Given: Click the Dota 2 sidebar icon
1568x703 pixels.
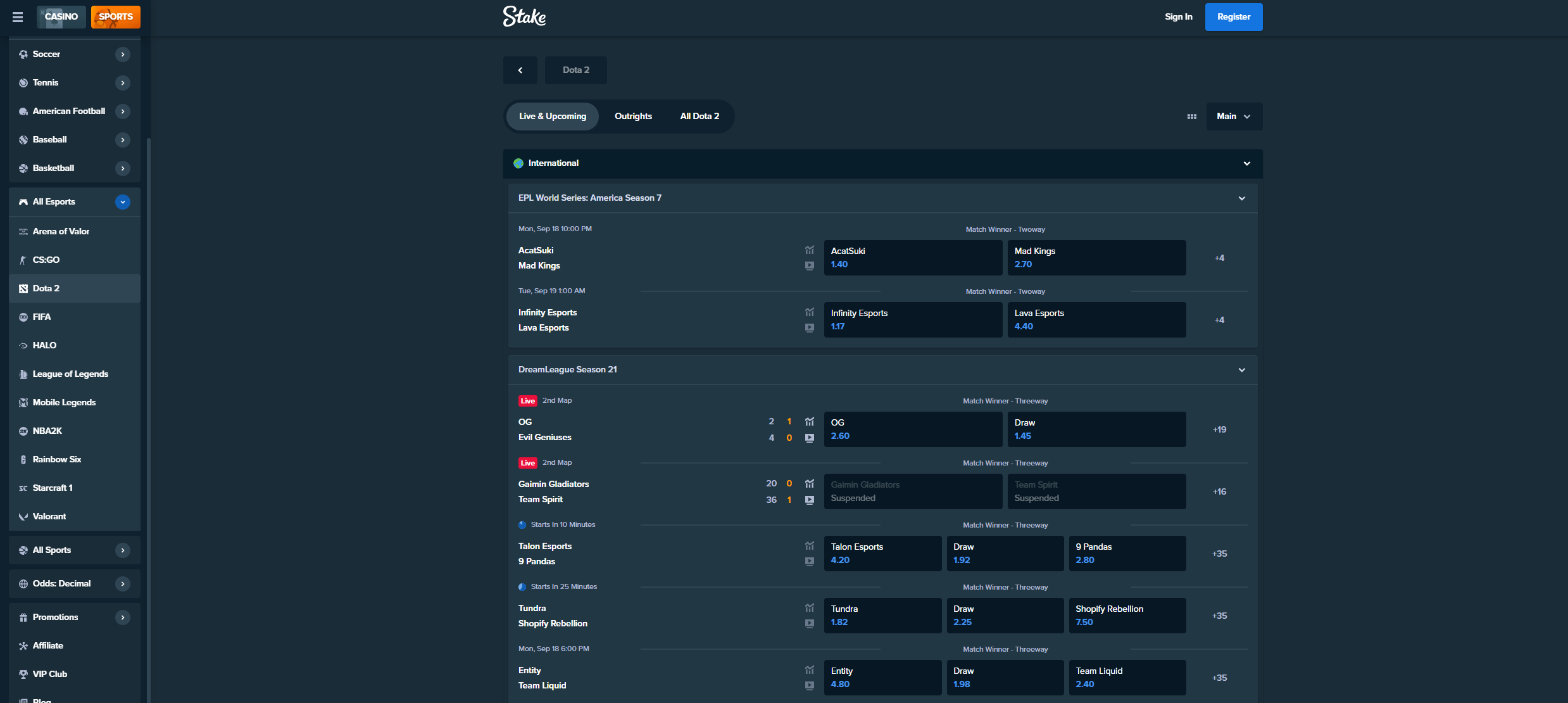Looking at the screenshot, I should pos(23,289).
